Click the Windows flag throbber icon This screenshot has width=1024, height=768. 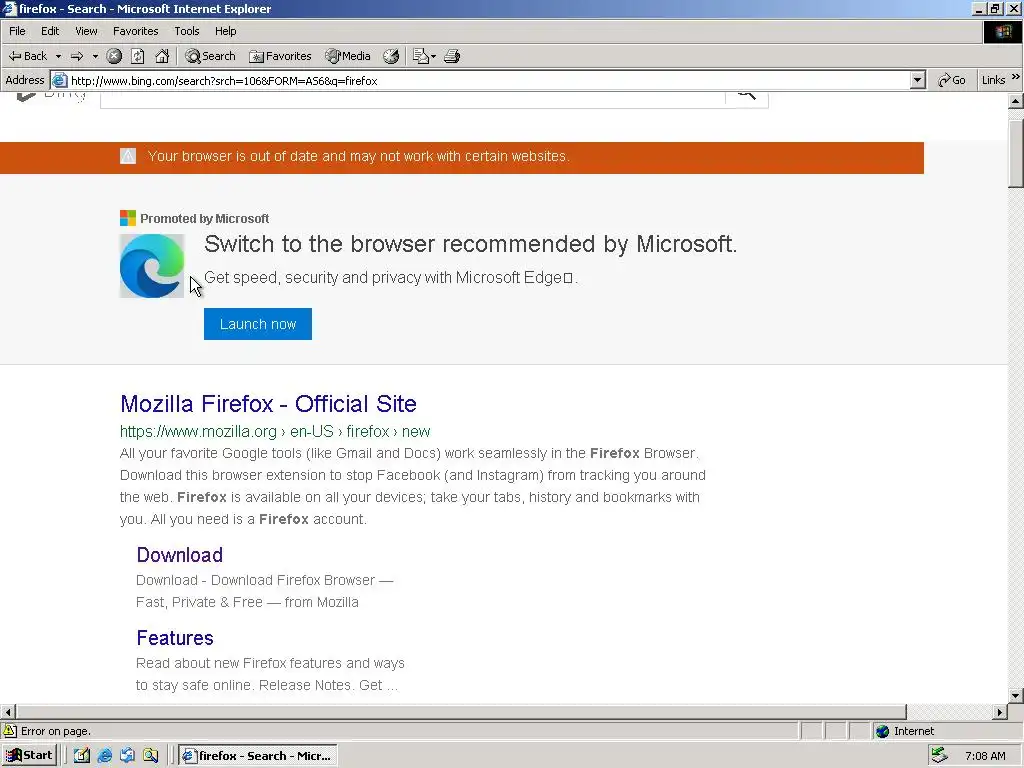pos(1002,31)
